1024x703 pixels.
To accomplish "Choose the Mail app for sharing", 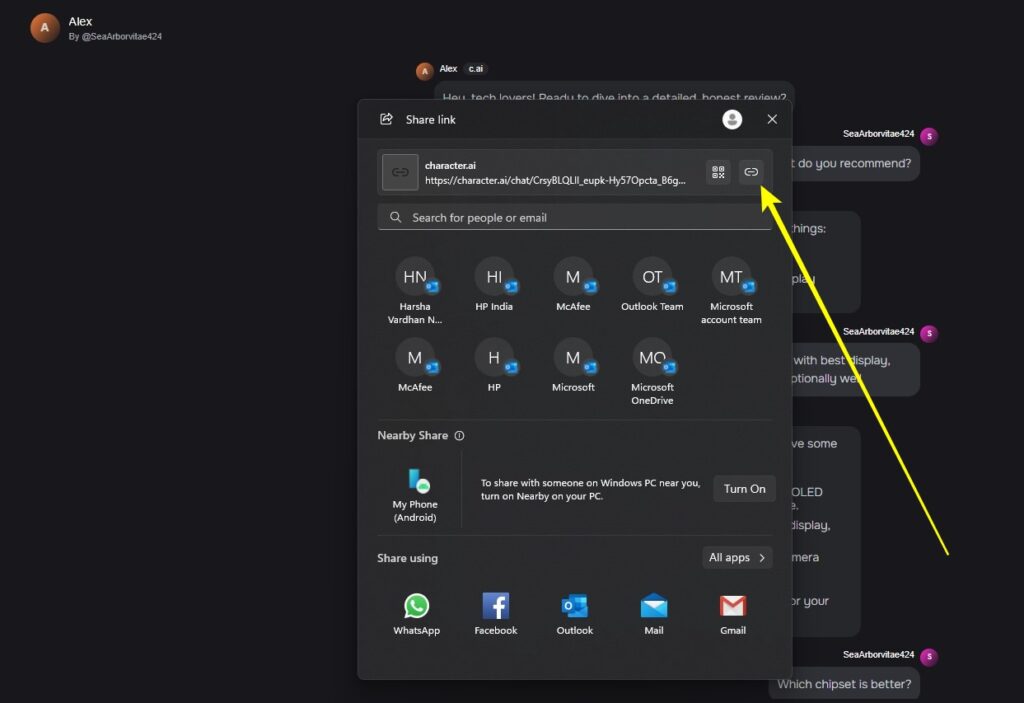I will coord(654,613).
